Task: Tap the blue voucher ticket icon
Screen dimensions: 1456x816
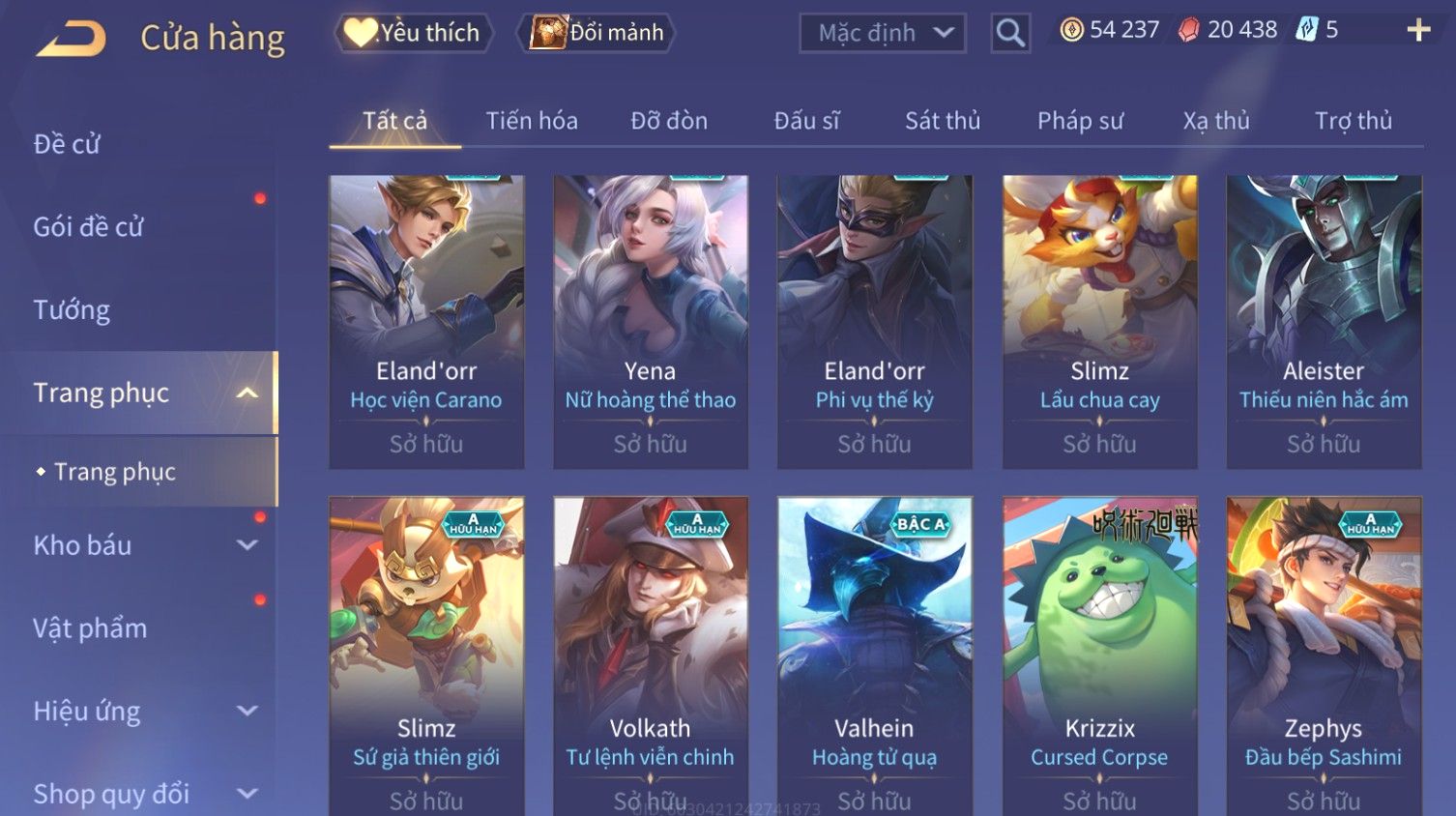Action: point(1307,30)
